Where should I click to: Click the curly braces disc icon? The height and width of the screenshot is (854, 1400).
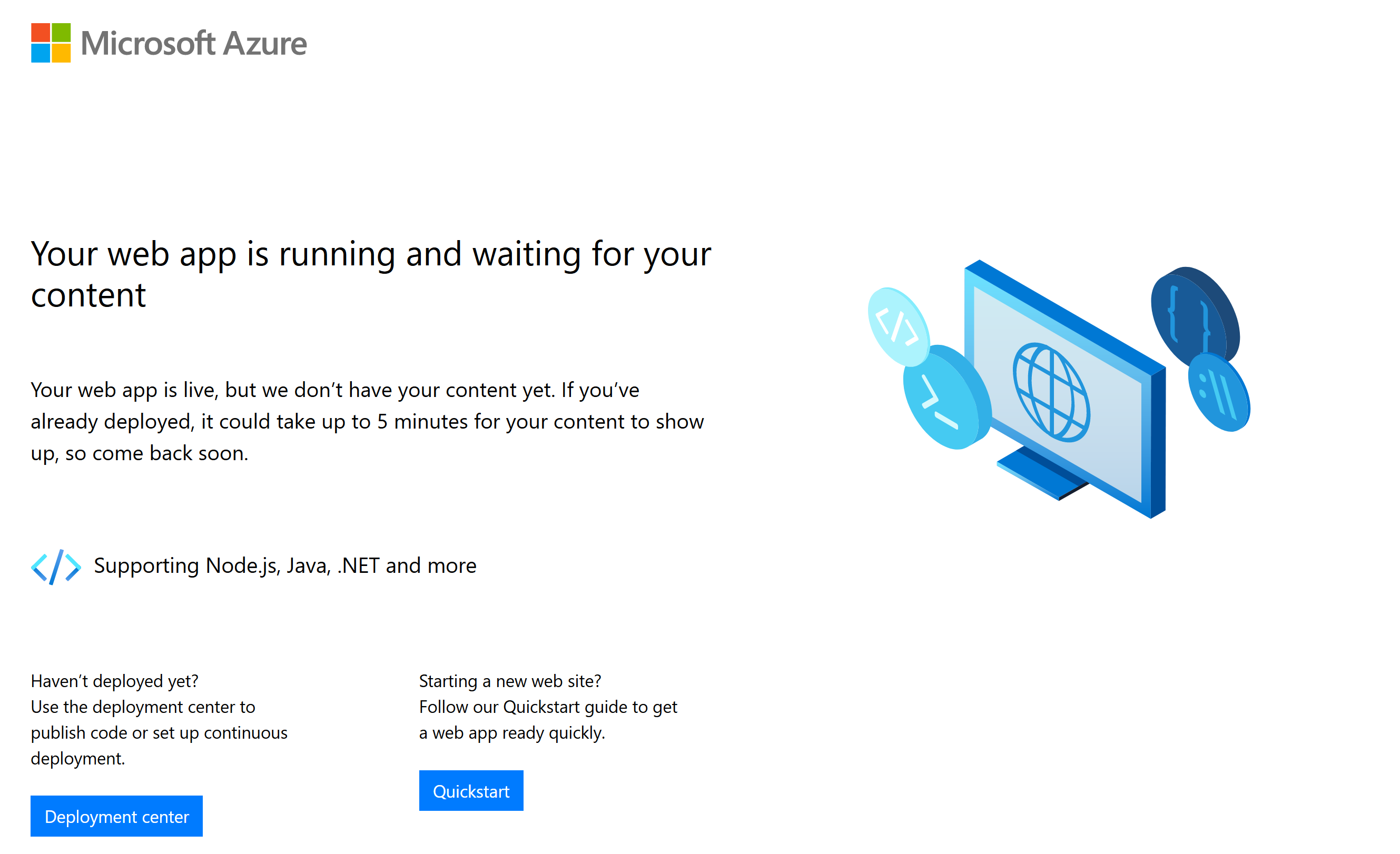coord(1195,318)
